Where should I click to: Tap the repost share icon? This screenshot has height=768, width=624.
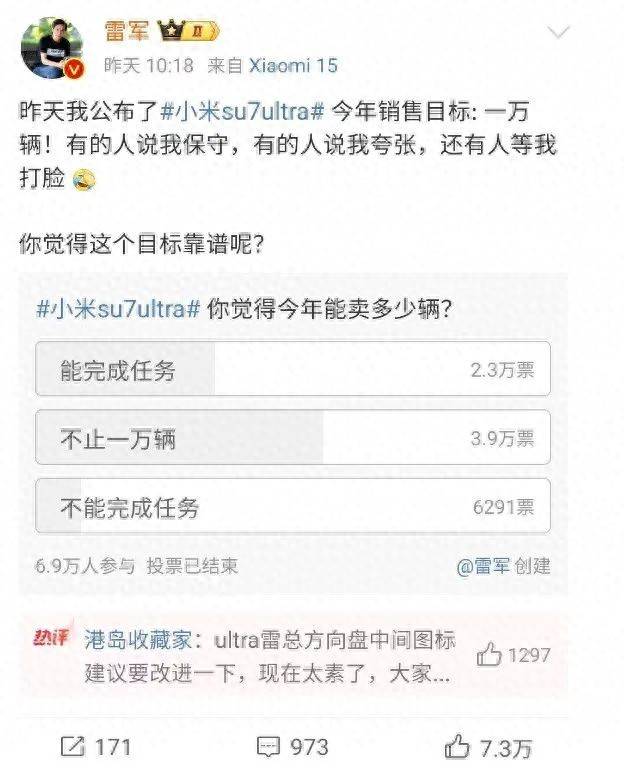[x=72, y=746]
